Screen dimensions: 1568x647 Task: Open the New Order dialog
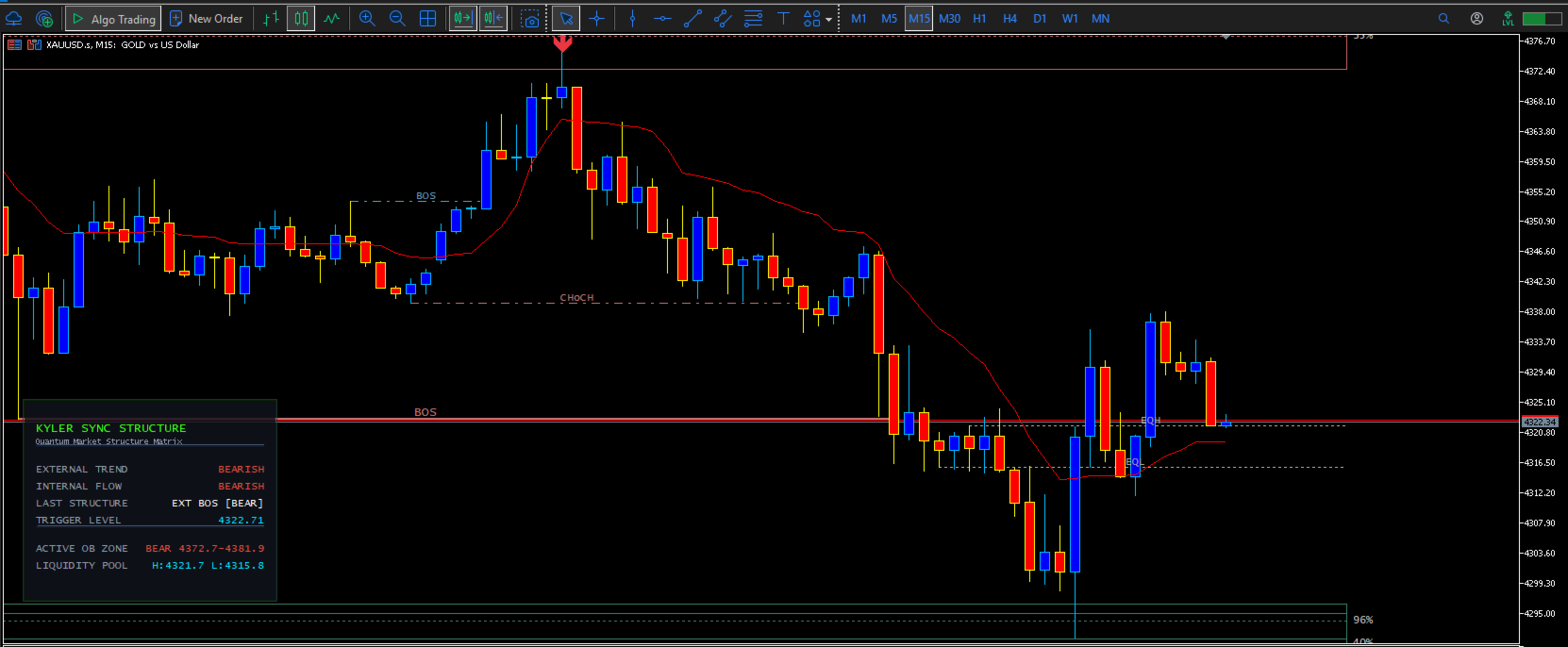pos(206,18)
